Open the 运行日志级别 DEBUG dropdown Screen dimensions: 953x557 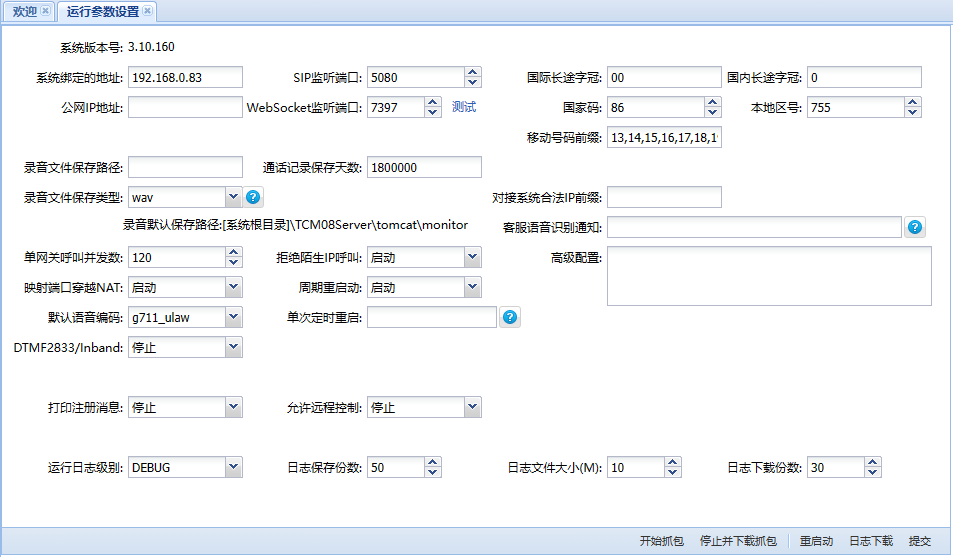tap(234, 467)
